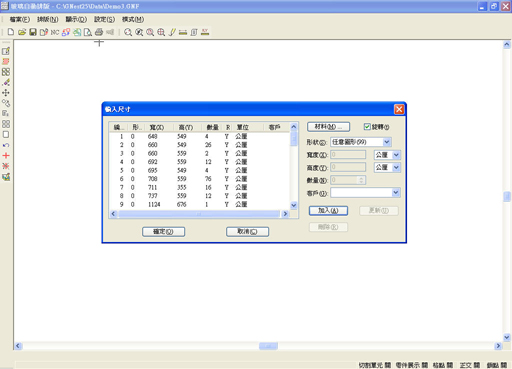This screenshot has width=512, height=369.
Task: Click the edit document pencil toolbar icon
Action: tap(44, 32)
